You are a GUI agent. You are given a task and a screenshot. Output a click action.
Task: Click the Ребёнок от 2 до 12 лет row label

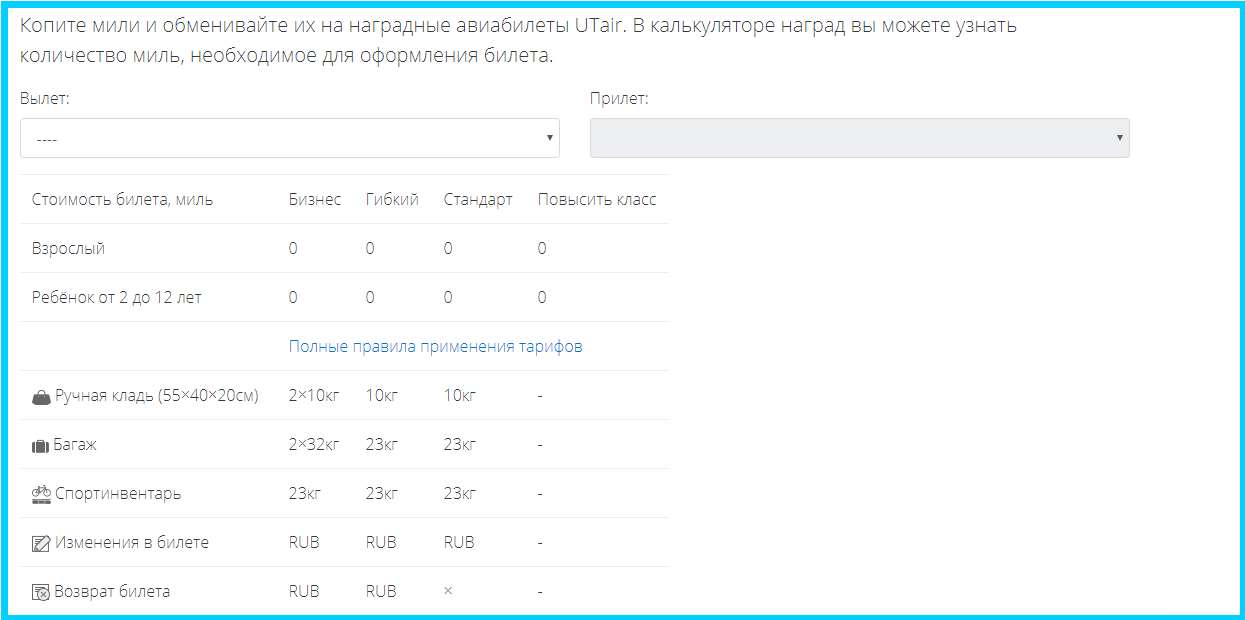(x=116, y=298)
